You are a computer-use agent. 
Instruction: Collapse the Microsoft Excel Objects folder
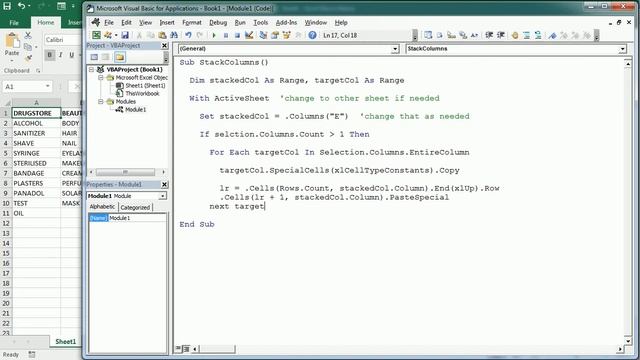point(100,78)
